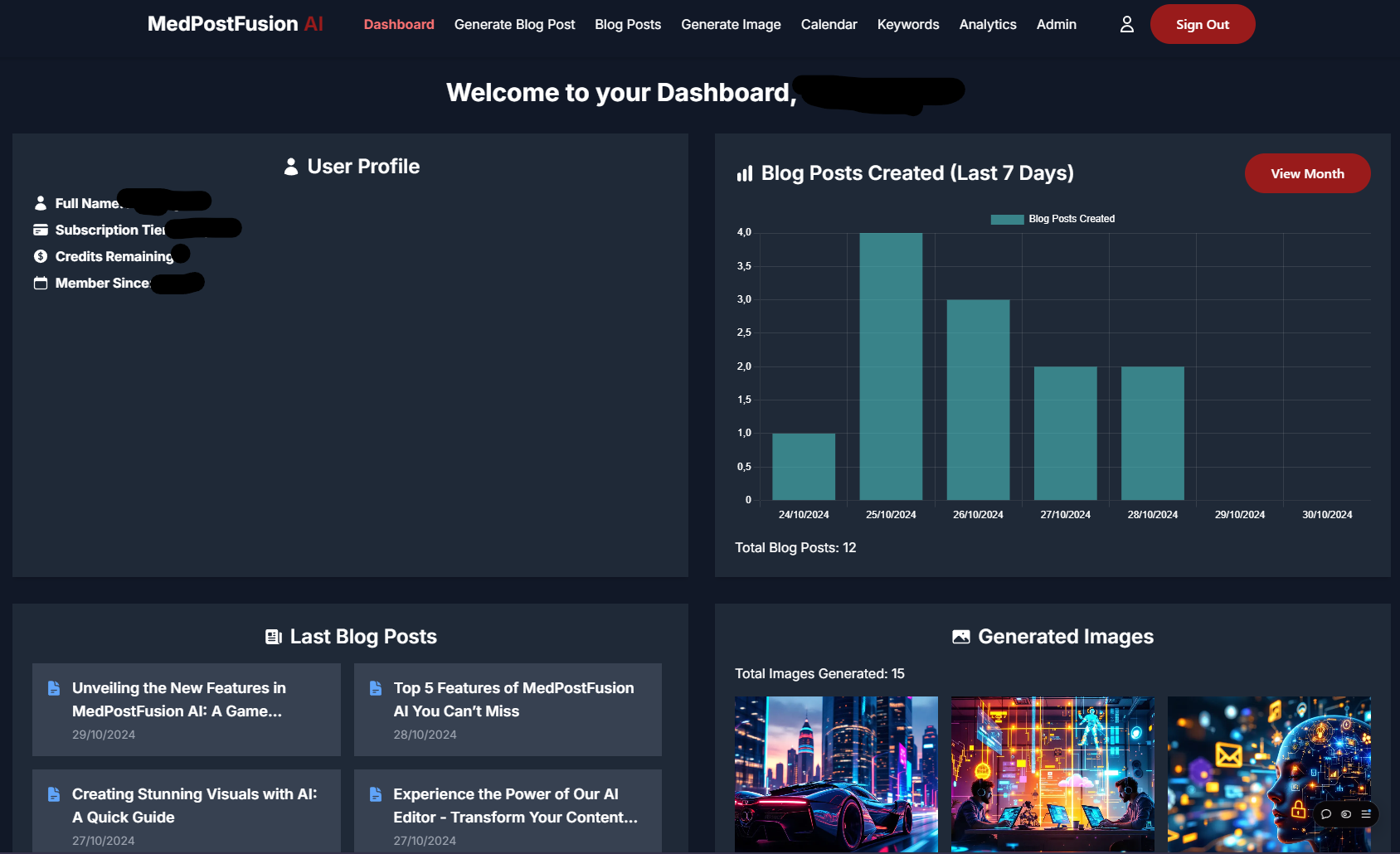Open the AI face profile generated image

[x=1269, y=774]
